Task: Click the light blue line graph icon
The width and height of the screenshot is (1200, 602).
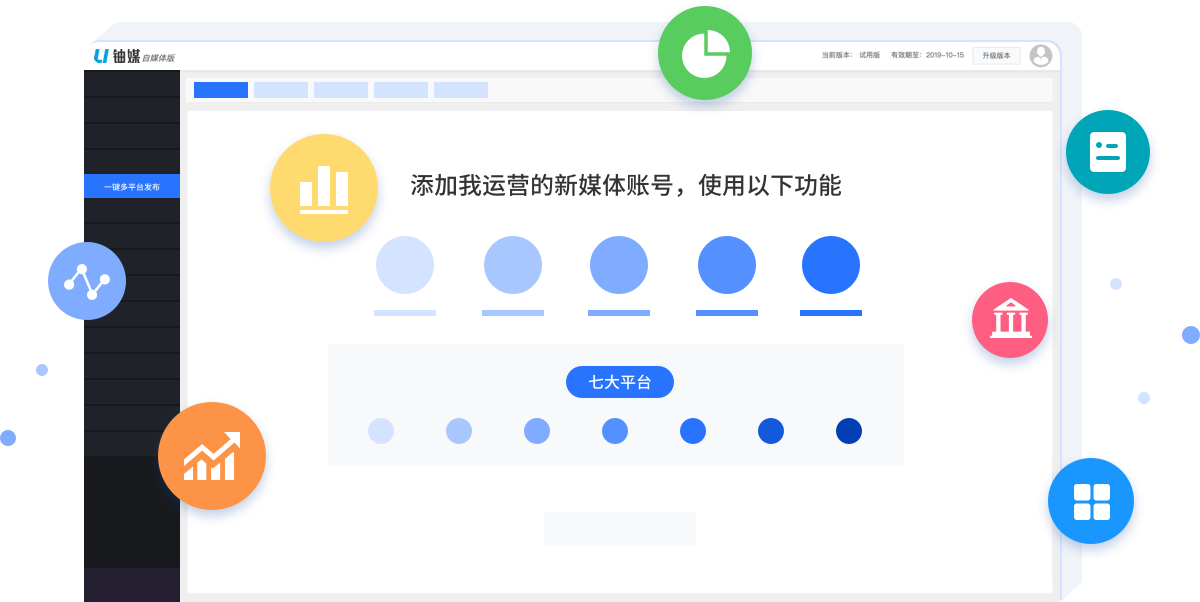Action: pos(87,281)
